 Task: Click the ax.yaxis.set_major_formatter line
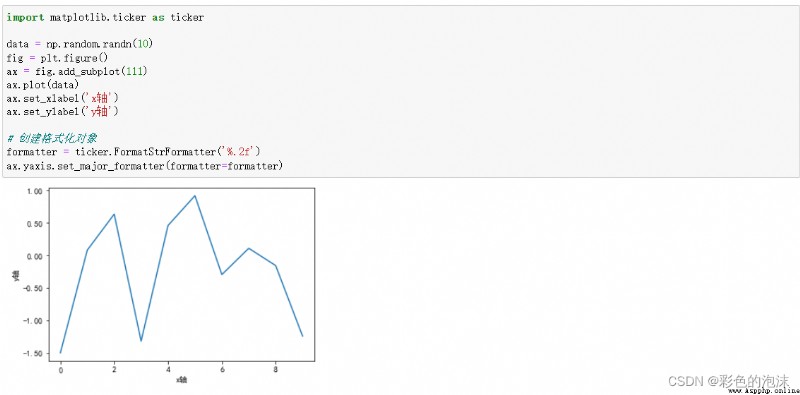point(144,166)
